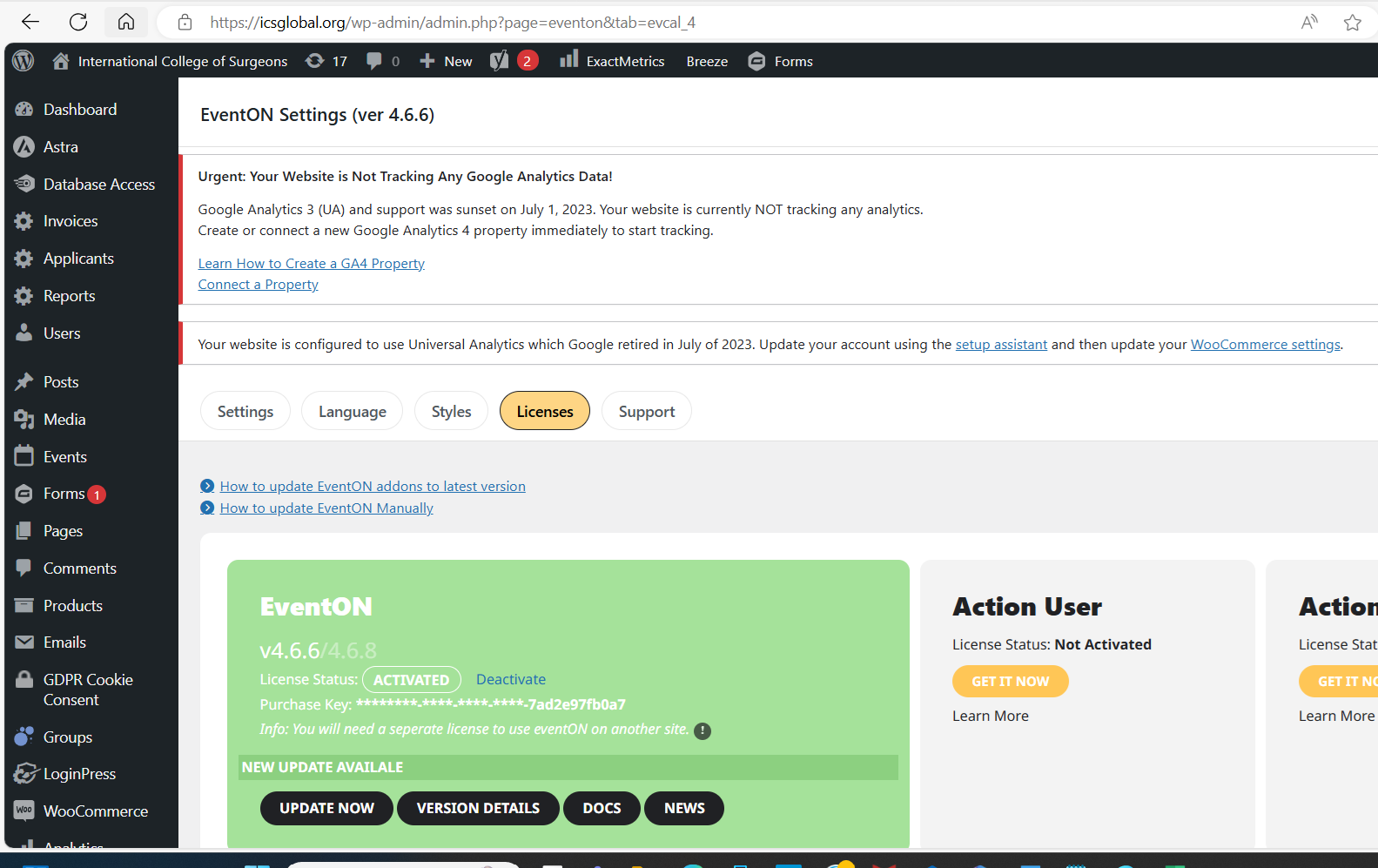Open Breeze cache menu

click(707, 61)
